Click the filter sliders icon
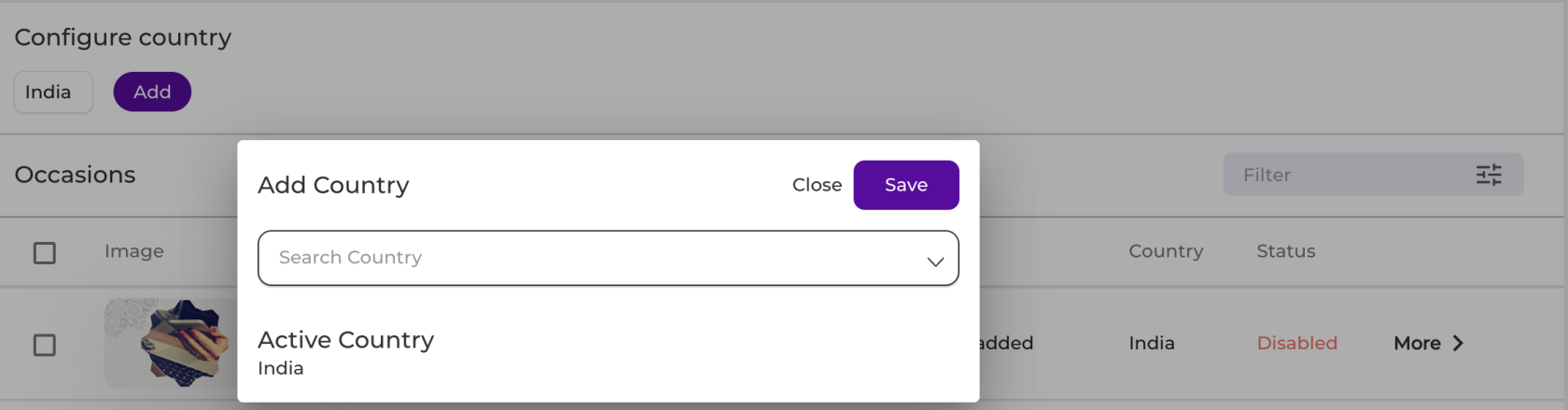This screenshot has height=410, width=1568. 1489,175
